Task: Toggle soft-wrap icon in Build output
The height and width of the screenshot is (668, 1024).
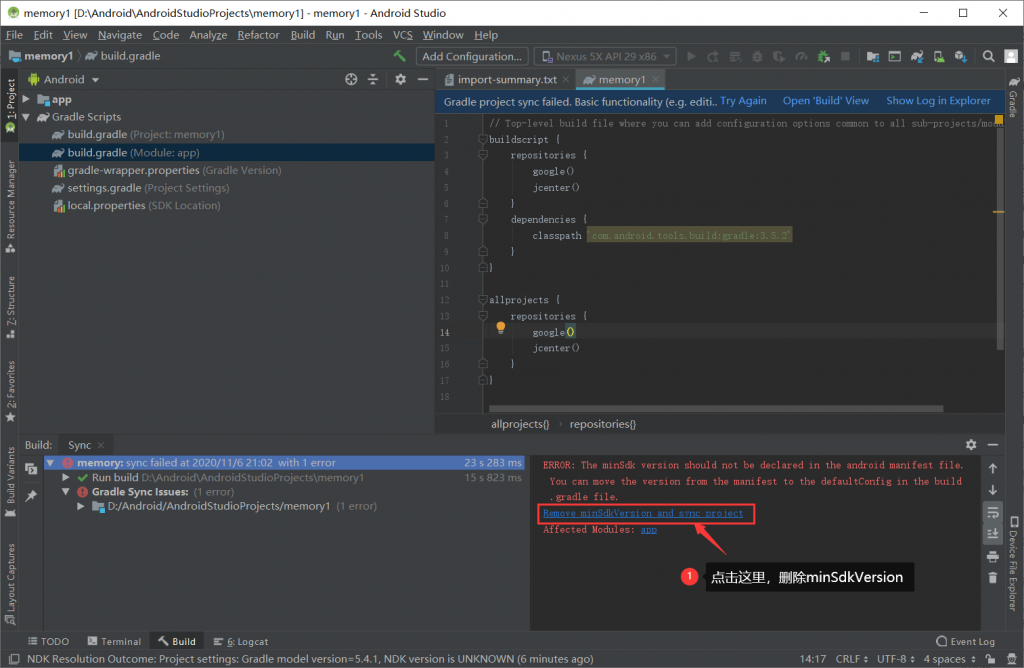Action: (993, 512)
